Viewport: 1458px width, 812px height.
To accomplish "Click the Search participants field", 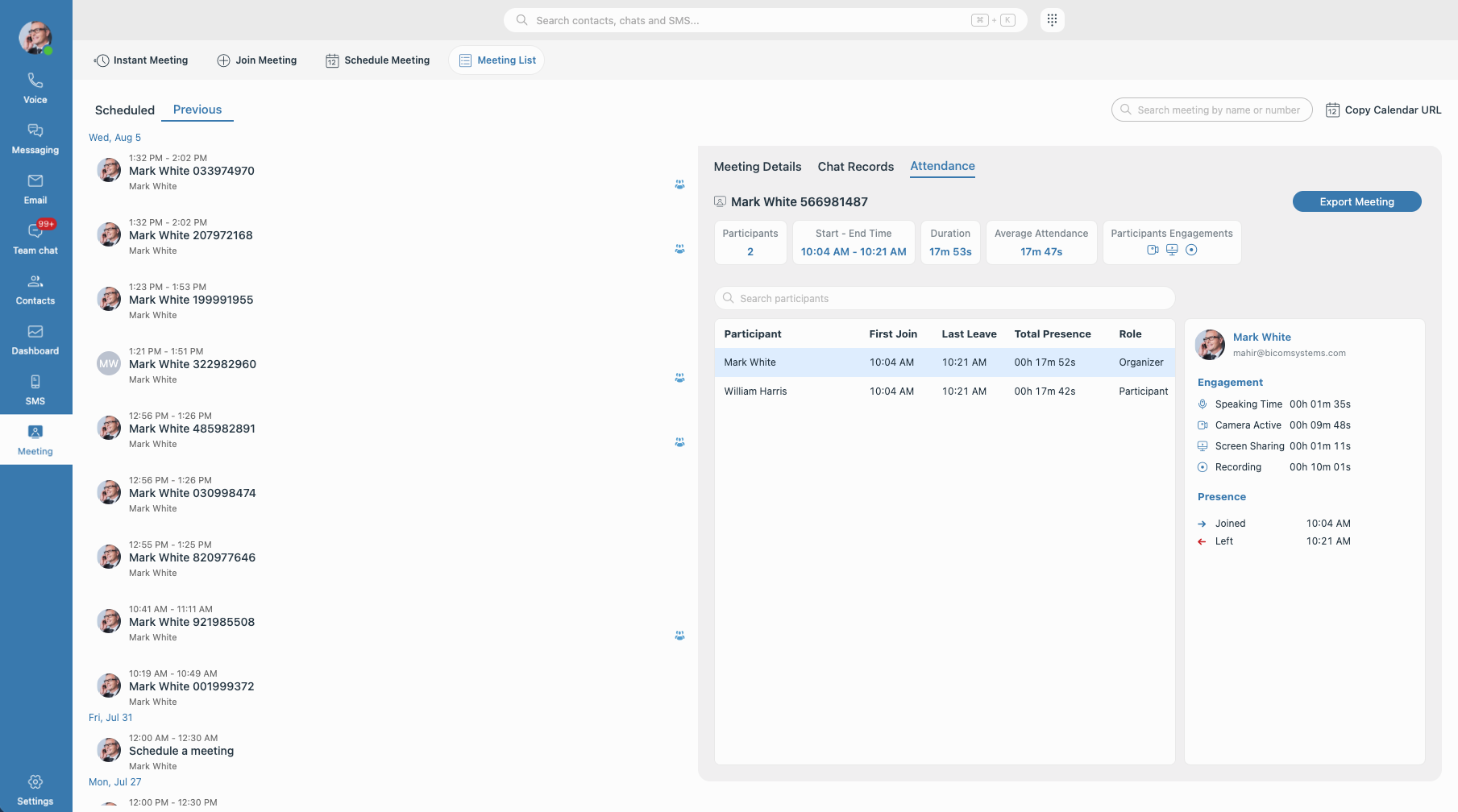I will click(945, 298).
